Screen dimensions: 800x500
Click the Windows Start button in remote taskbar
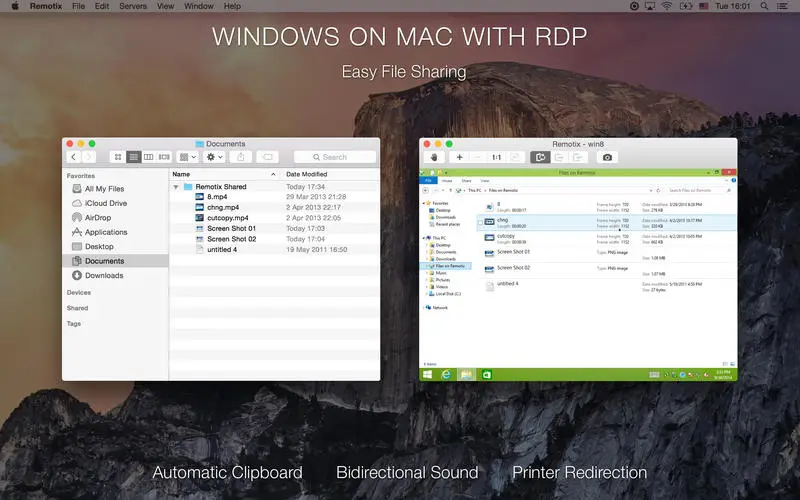click(x=428, y=374)
